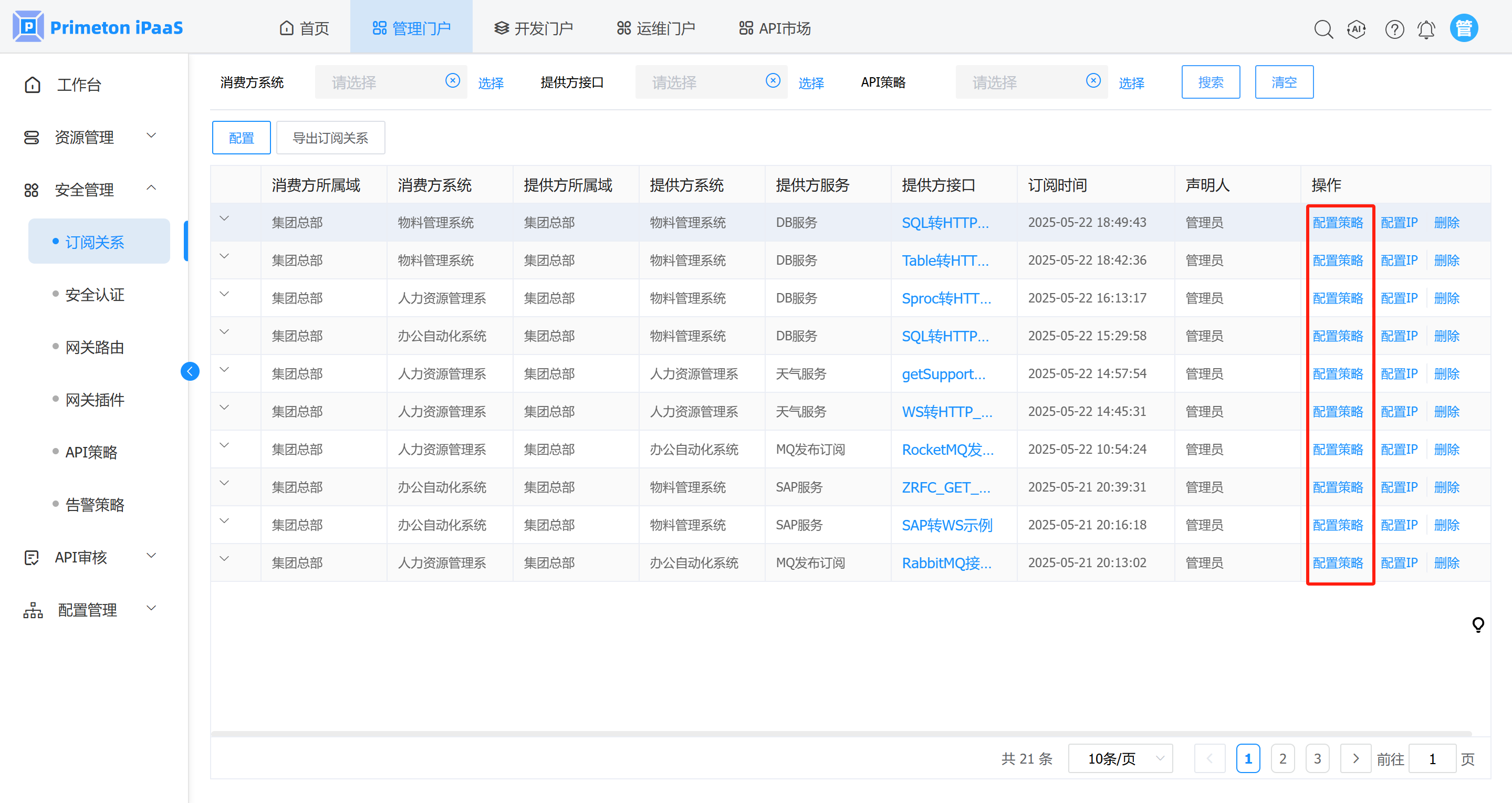The image size is (1512, 803).
Task: Switch to the 开发门户 tab
Action: (x=533, y=28)
